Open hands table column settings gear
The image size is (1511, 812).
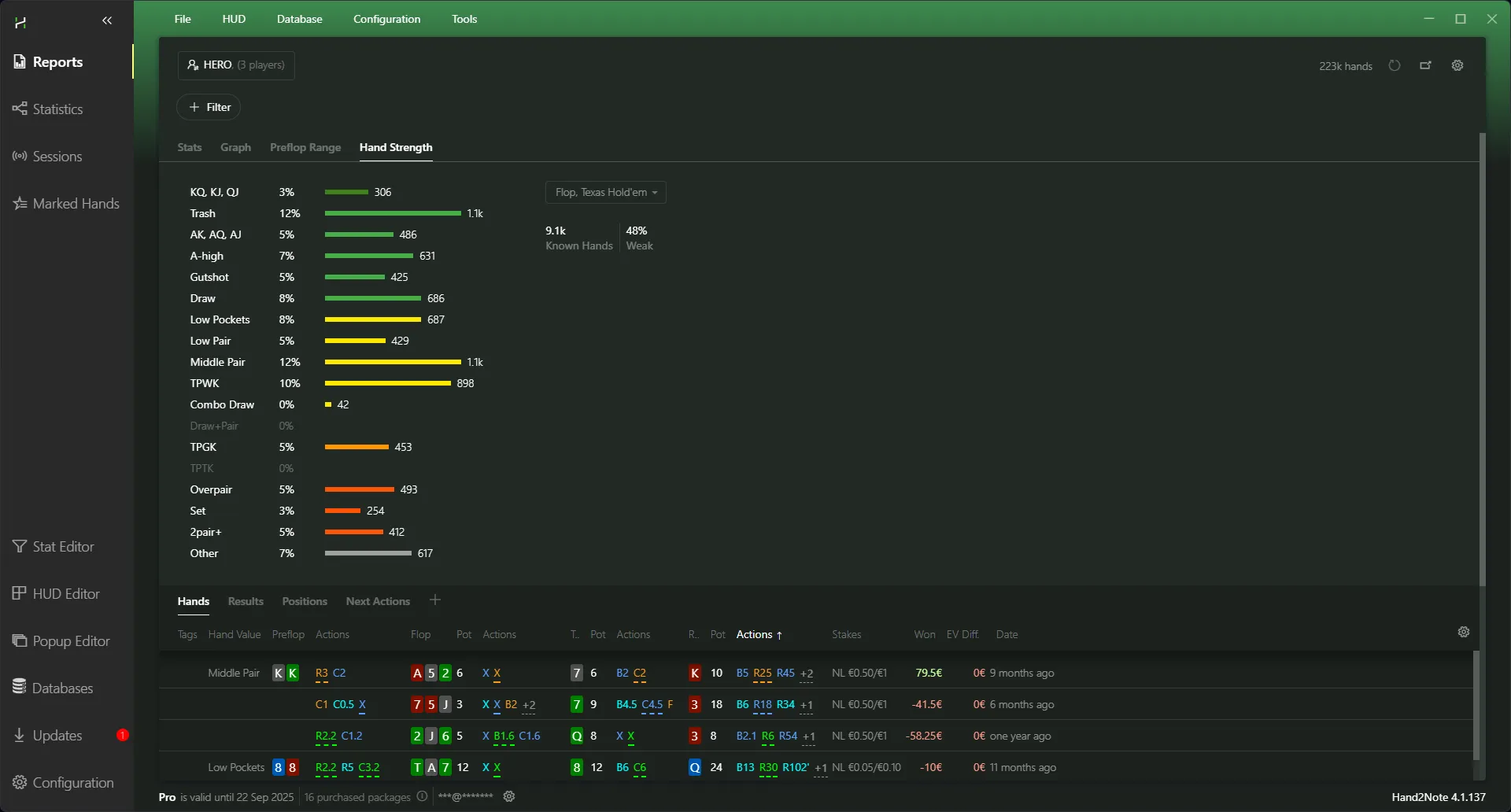coord(1464,633)
